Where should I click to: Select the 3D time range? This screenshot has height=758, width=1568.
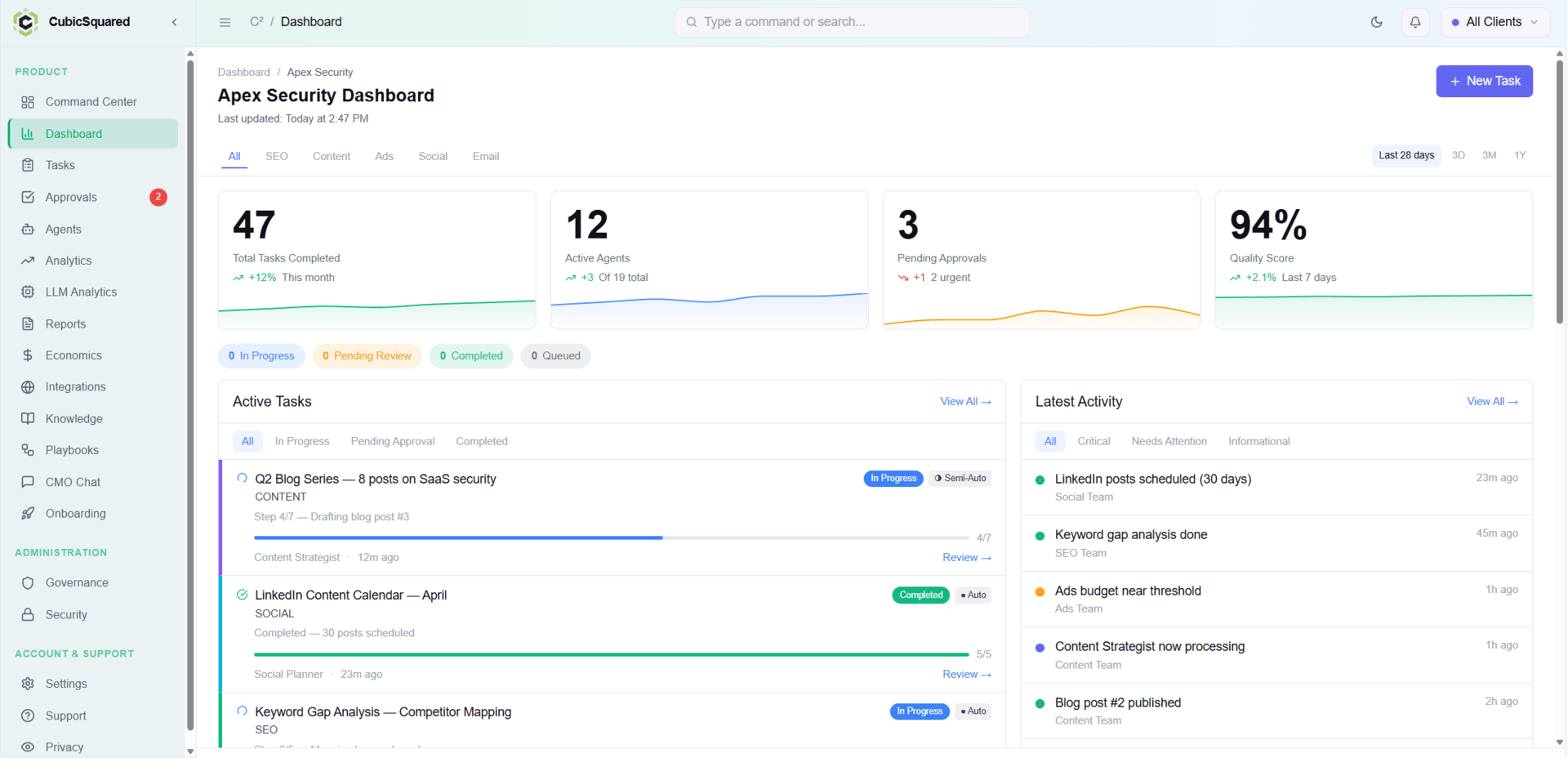click(x=1459, y=155)
